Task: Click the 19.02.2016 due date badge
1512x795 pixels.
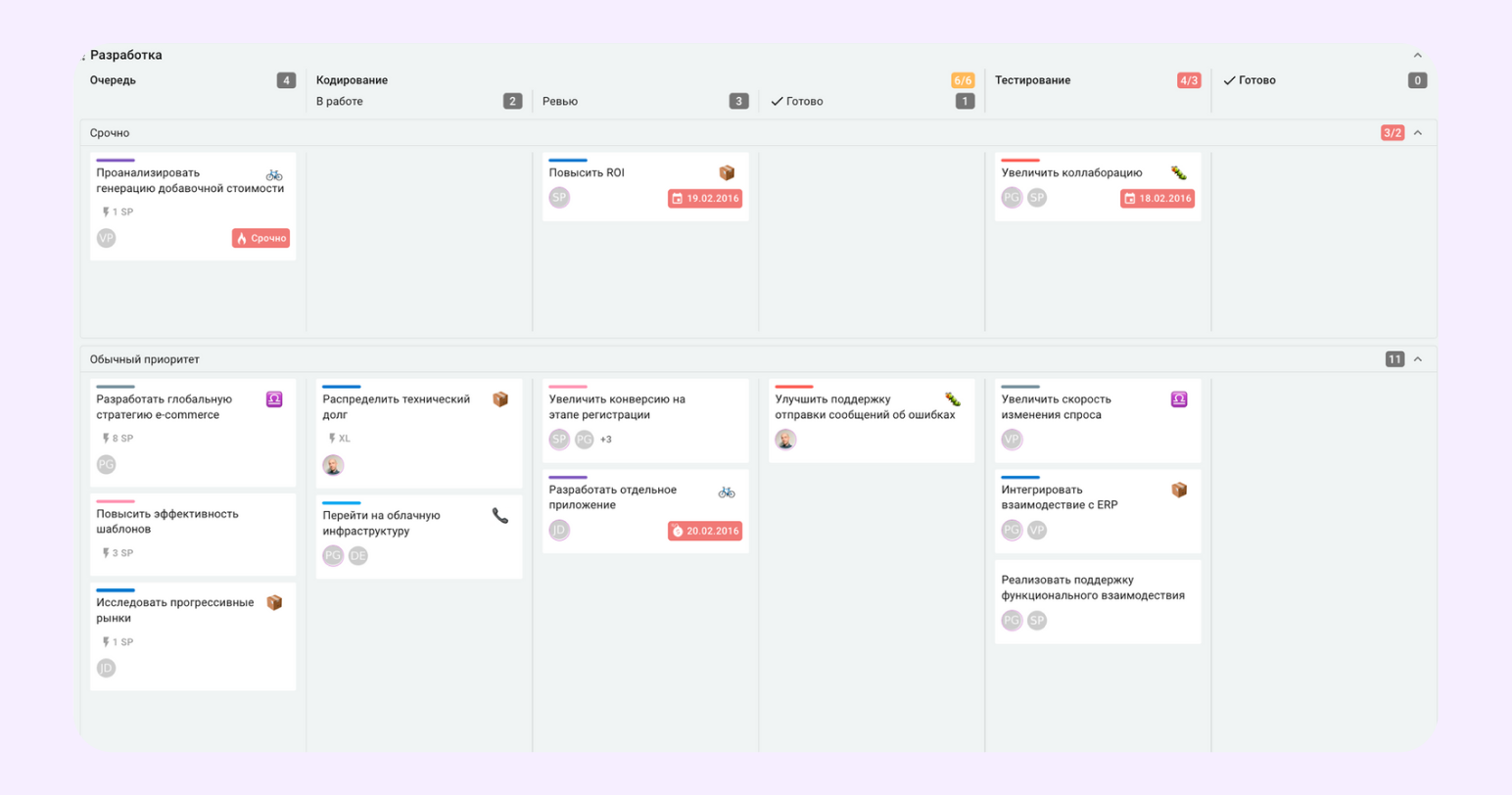Action: [x=705, y=199]
